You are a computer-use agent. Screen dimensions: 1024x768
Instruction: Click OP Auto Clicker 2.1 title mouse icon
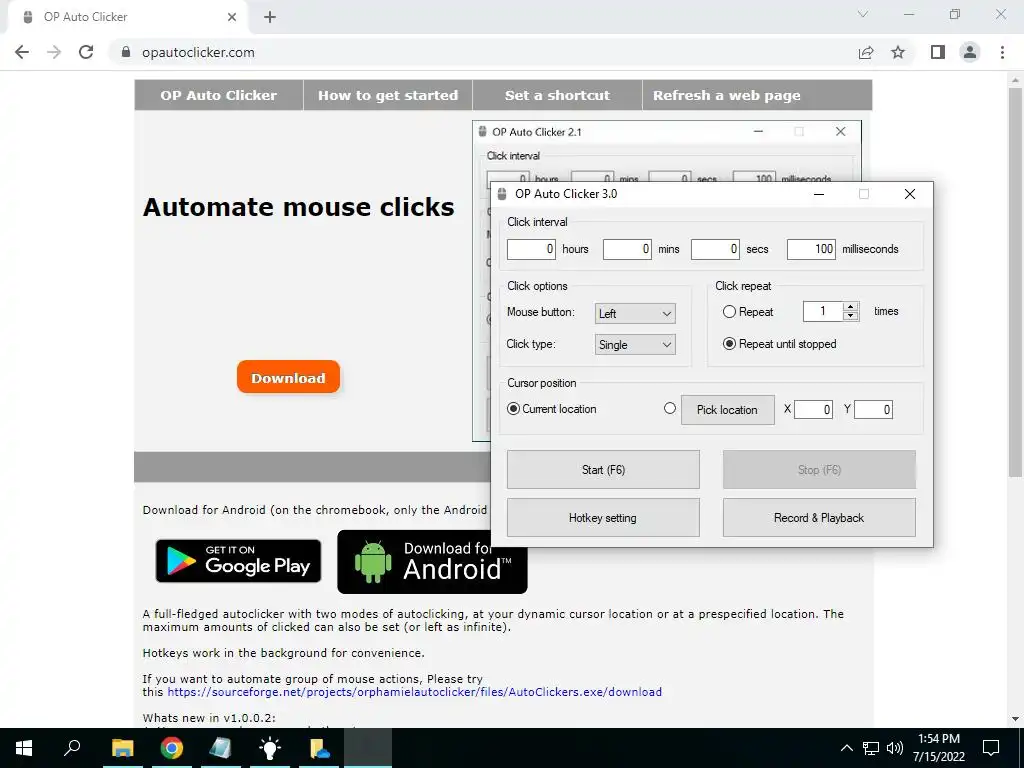(483, 132)
